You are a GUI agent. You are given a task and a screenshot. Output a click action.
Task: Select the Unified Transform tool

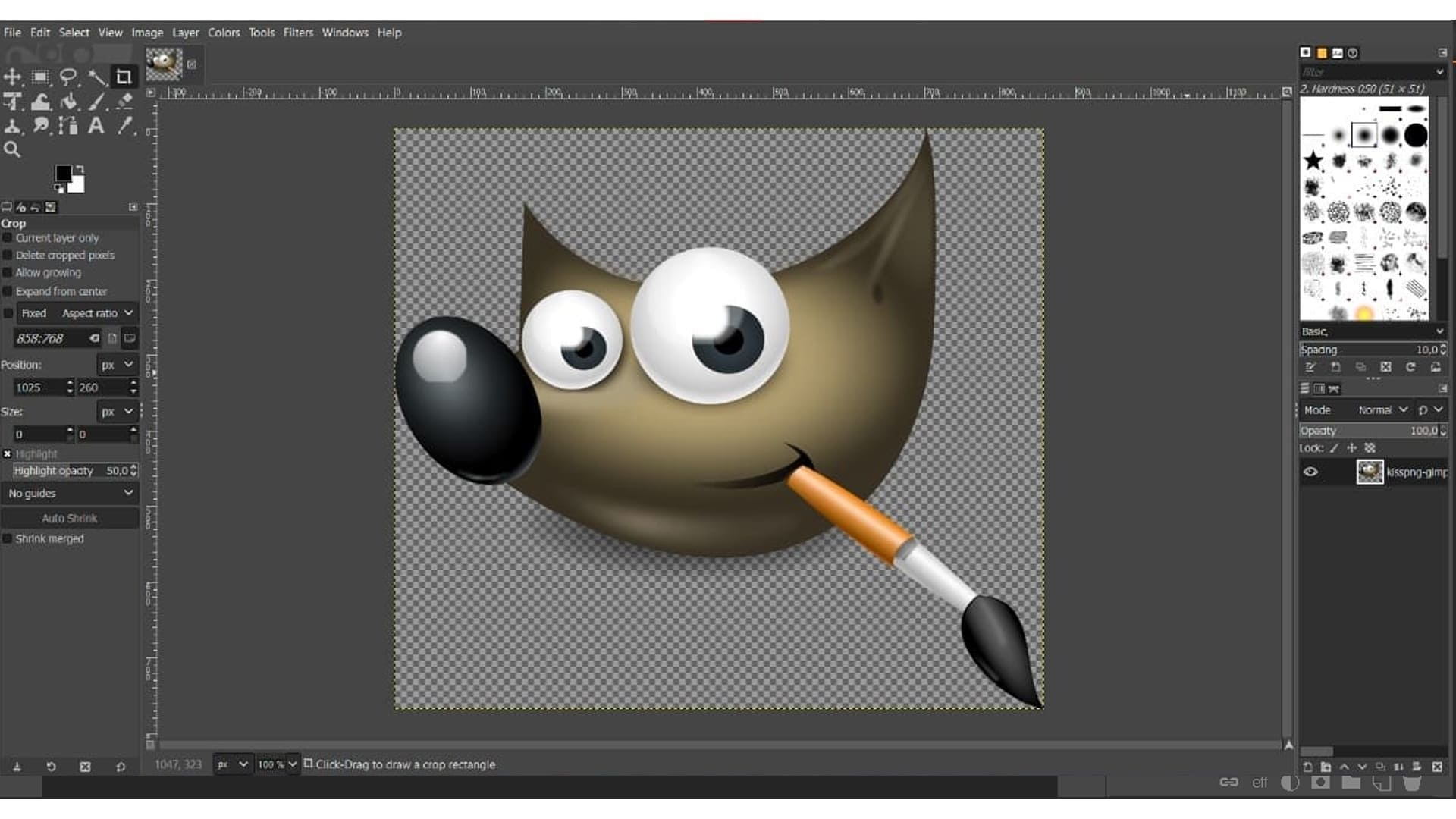coord(13,101)
